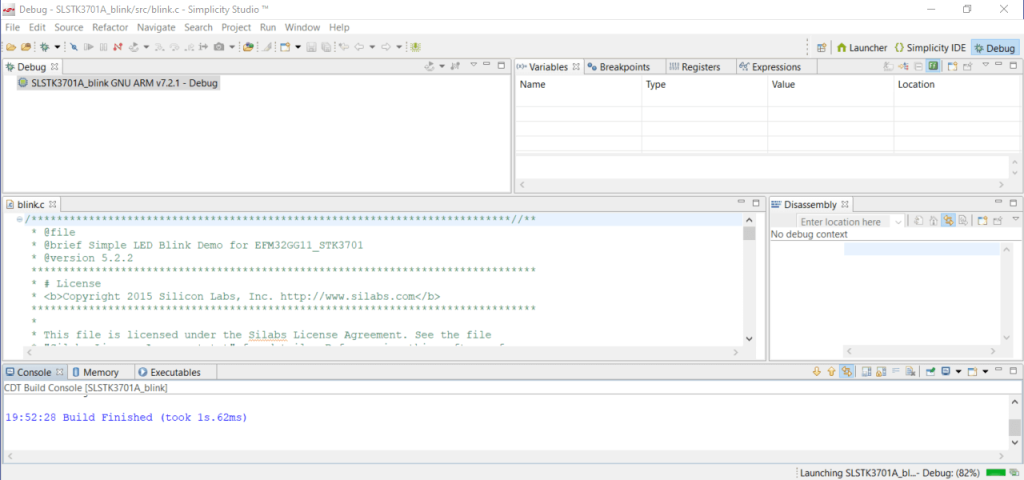1024x480 pixels.
Task: Click the Suspend toolbar button
Action: (x=103, y=47)
